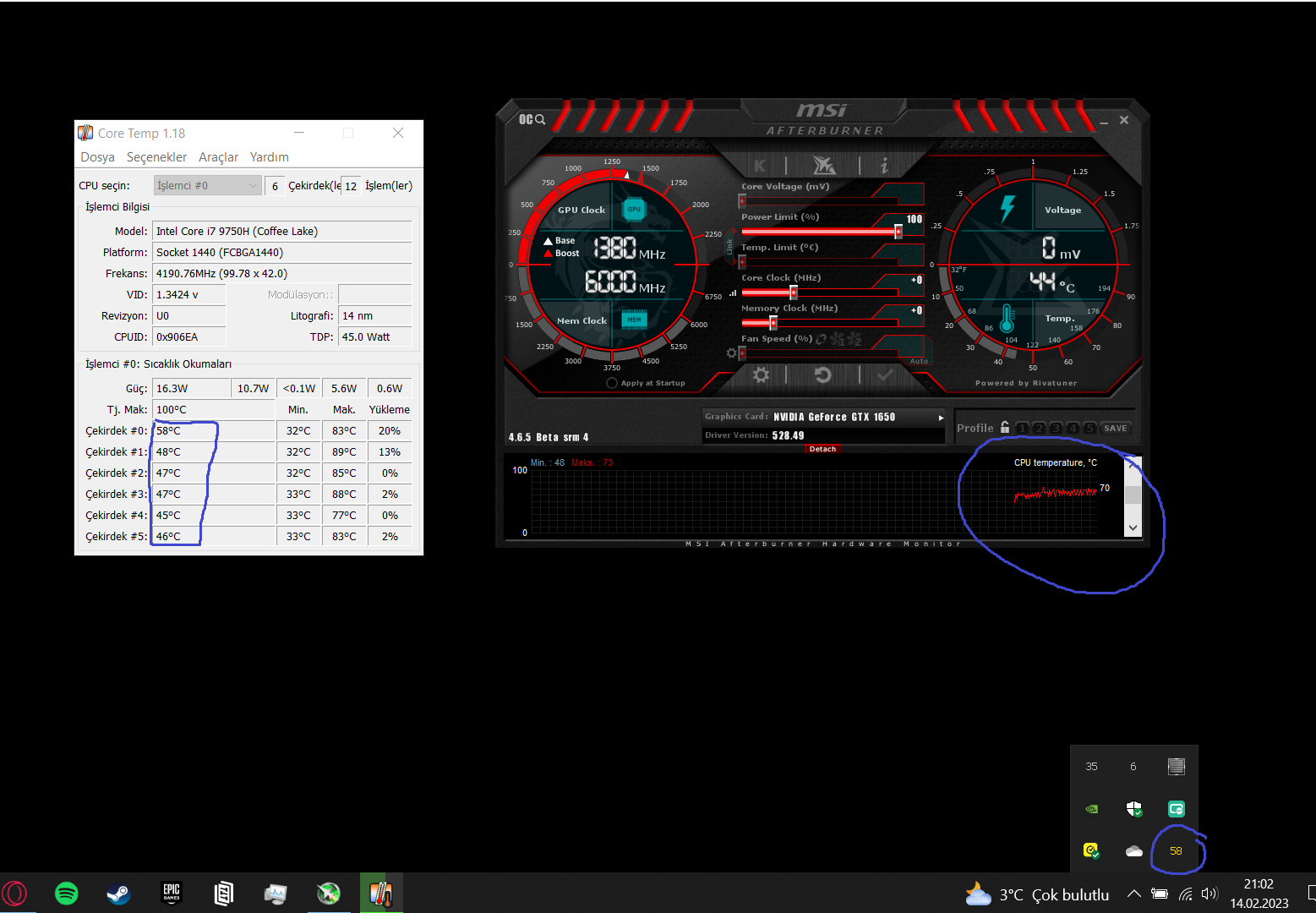Select fan 2 icon in Fan Speed row
1316x913 pixels.
[855, 339]
